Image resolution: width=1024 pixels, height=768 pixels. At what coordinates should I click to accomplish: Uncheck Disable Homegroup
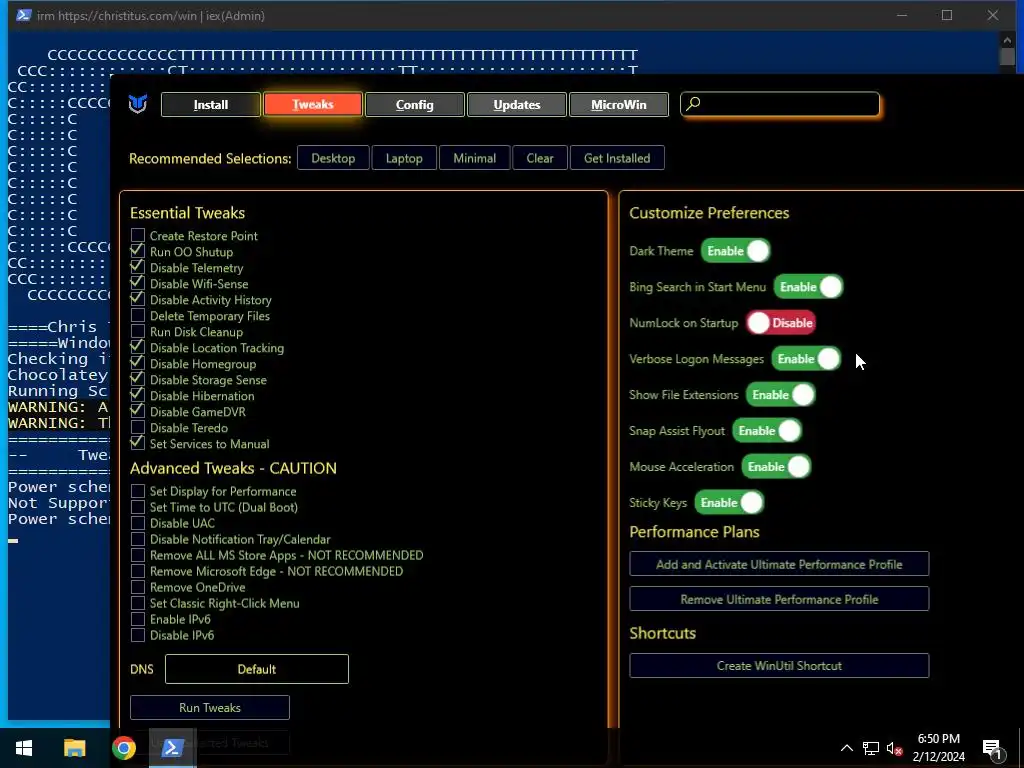[138, 363]
